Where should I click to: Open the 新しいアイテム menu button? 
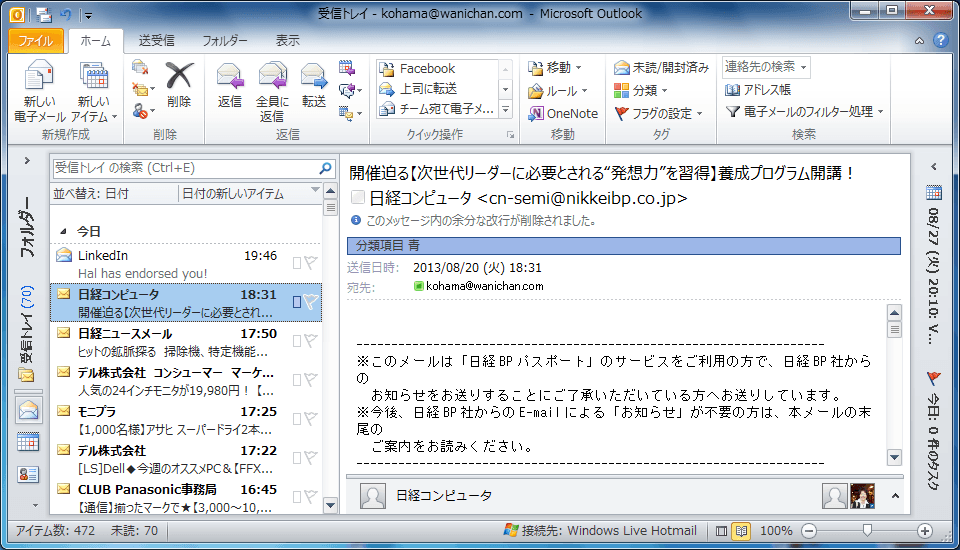94,92
